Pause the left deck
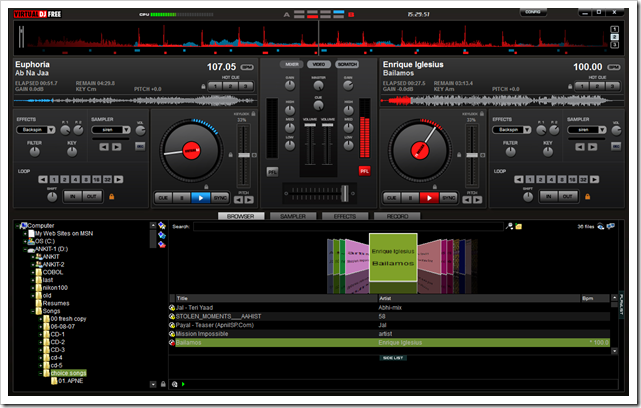Viewport: 641px width, 408px height. click(x=181, y=198)
